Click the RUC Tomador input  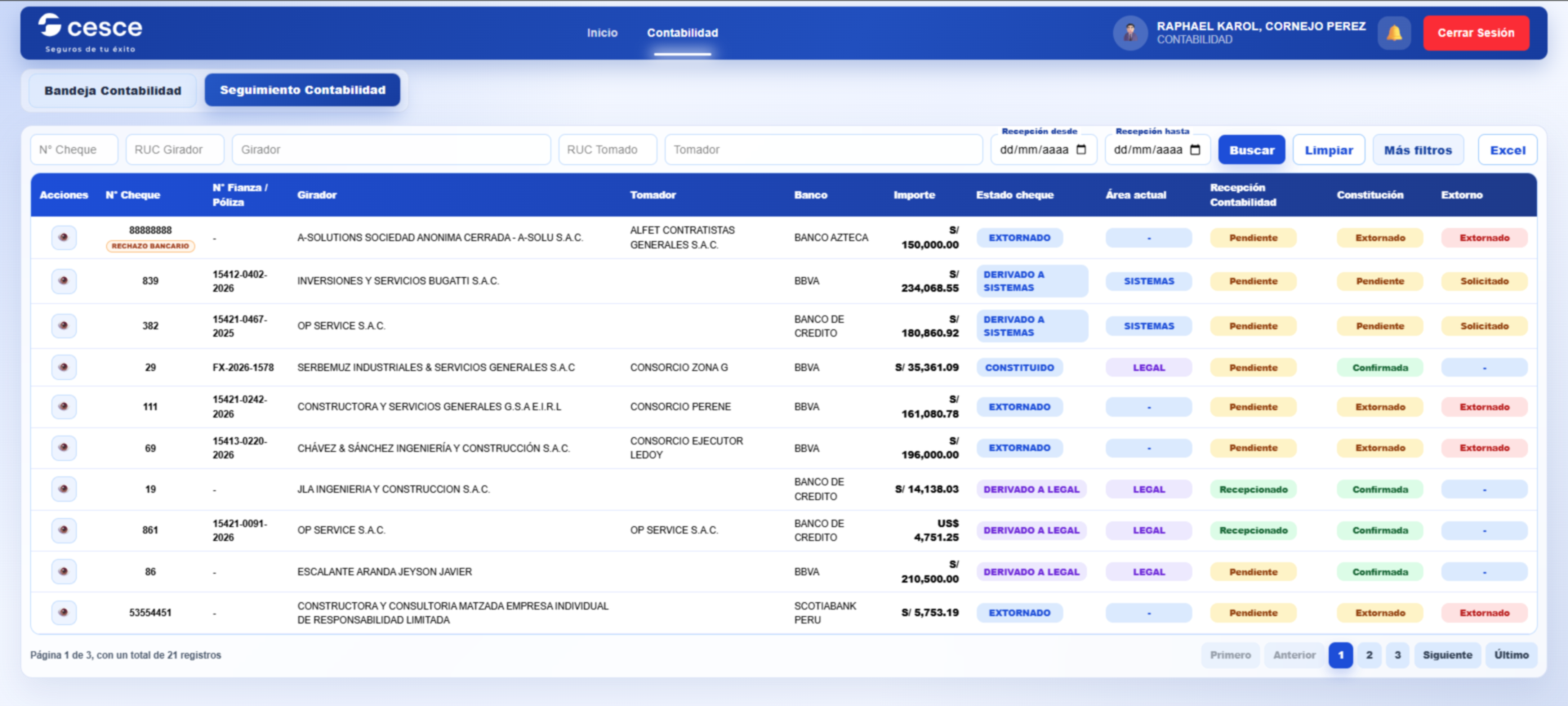tap(608, 150)
